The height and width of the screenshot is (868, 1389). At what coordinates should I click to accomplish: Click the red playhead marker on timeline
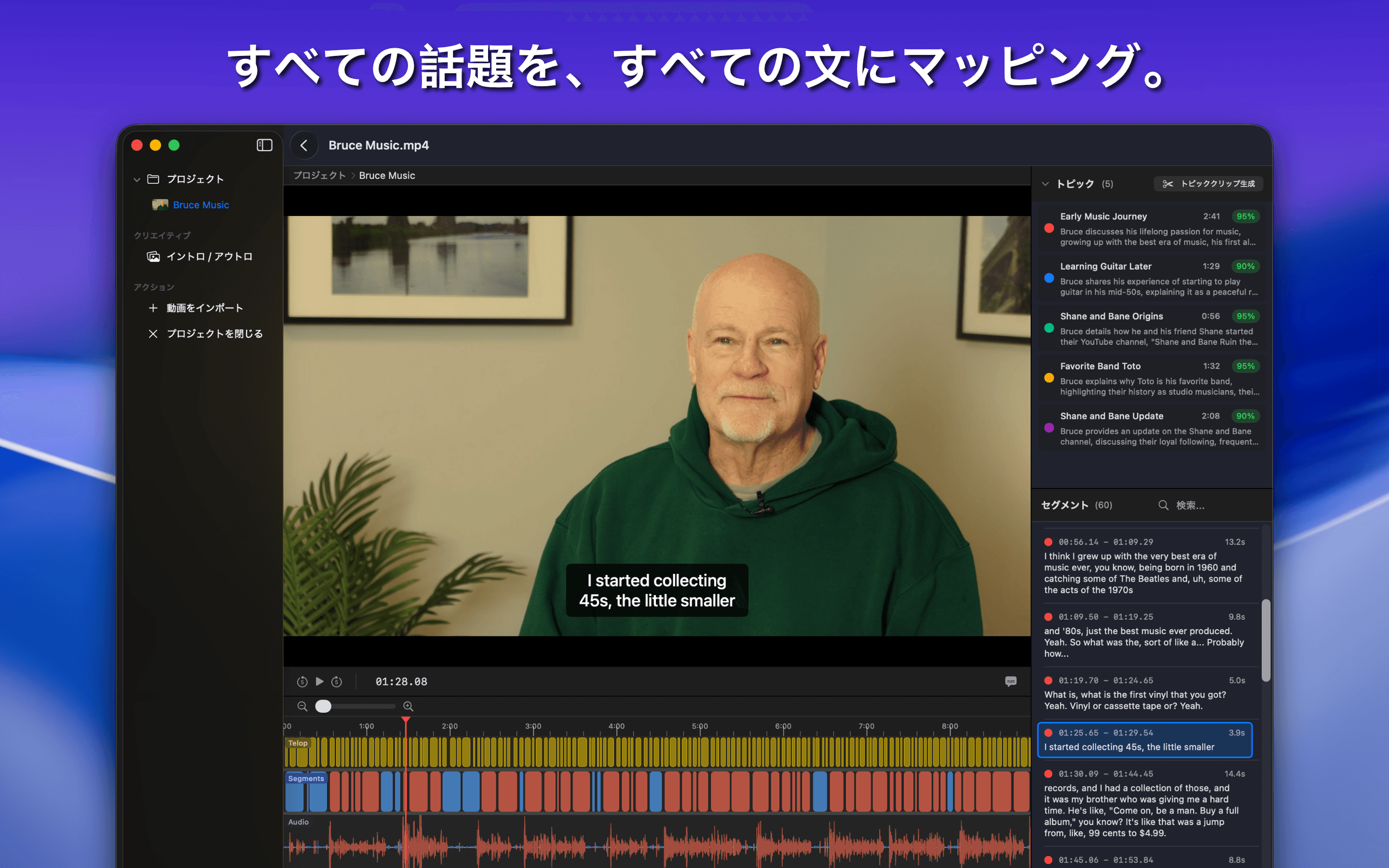[406, 720]
